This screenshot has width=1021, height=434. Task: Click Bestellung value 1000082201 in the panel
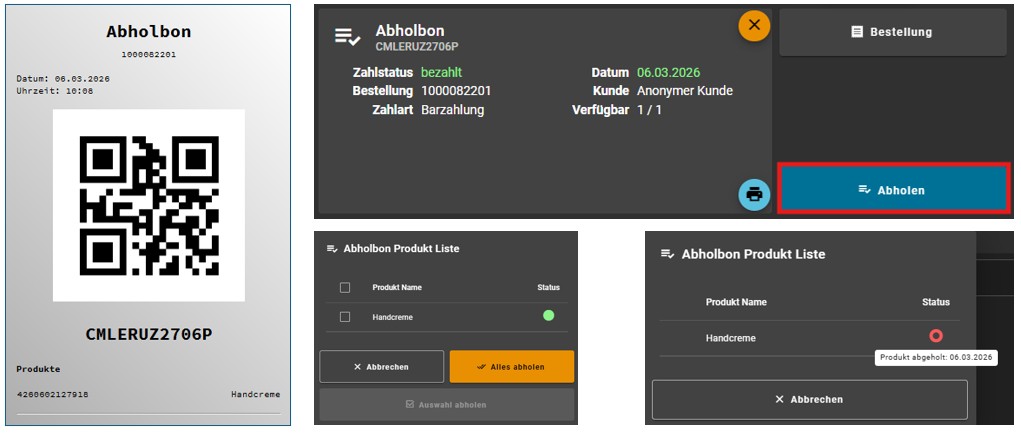(x=456, y=90)
